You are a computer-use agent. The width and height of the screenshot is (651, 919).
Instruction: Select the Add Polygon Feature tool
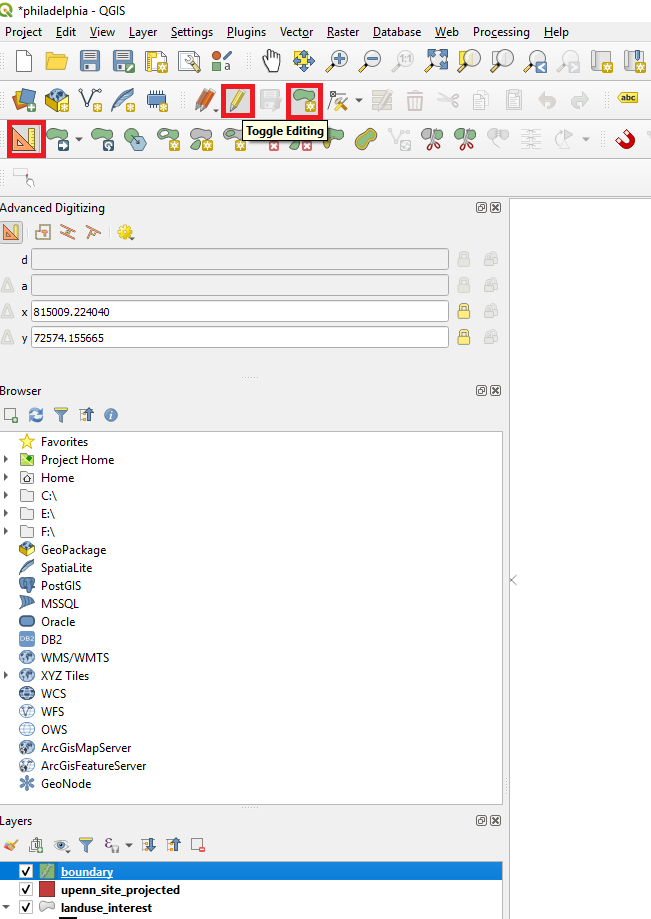pos(304,100)
